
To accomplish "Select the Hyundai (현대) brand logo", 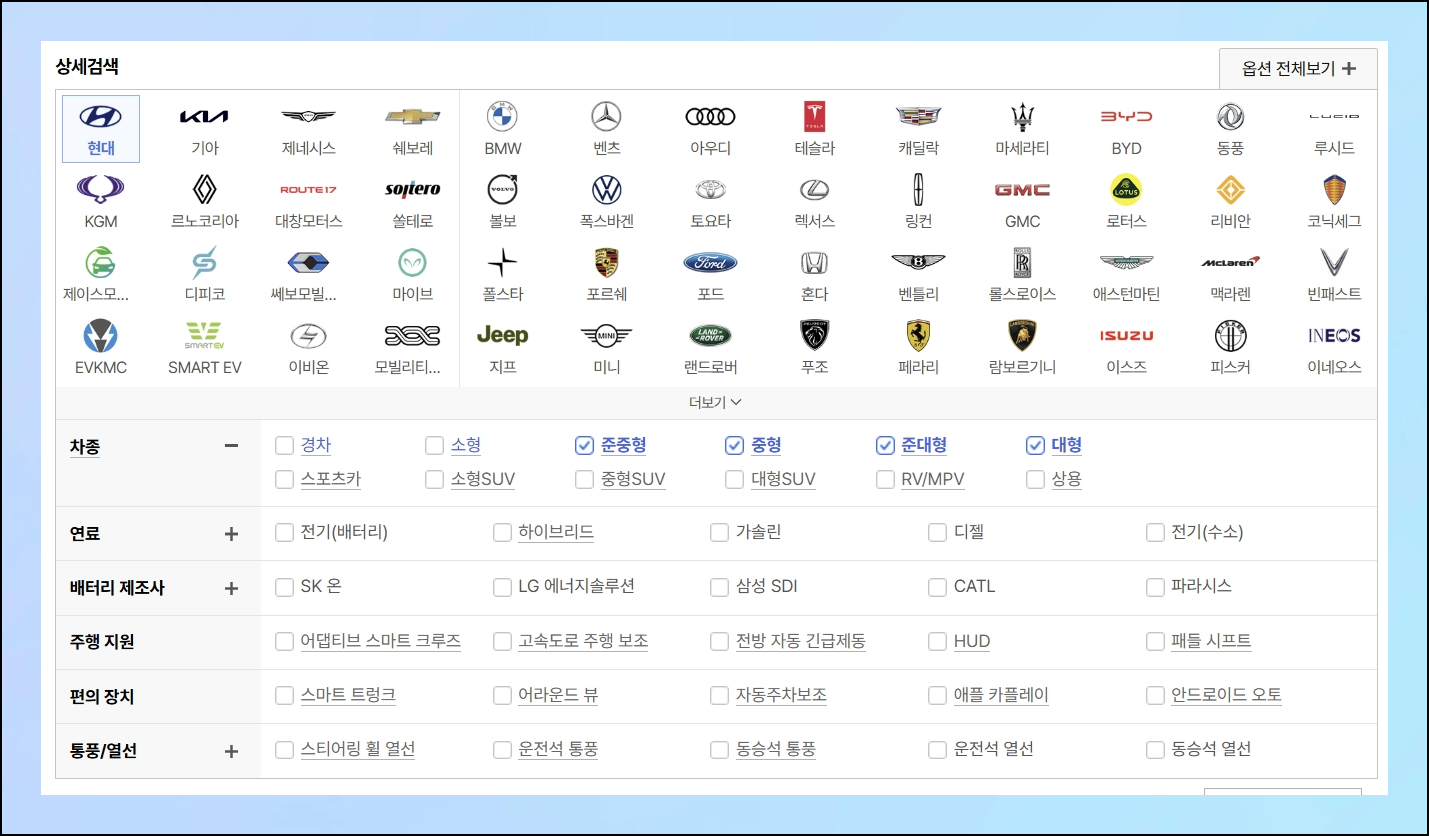I will click(101, 117).
